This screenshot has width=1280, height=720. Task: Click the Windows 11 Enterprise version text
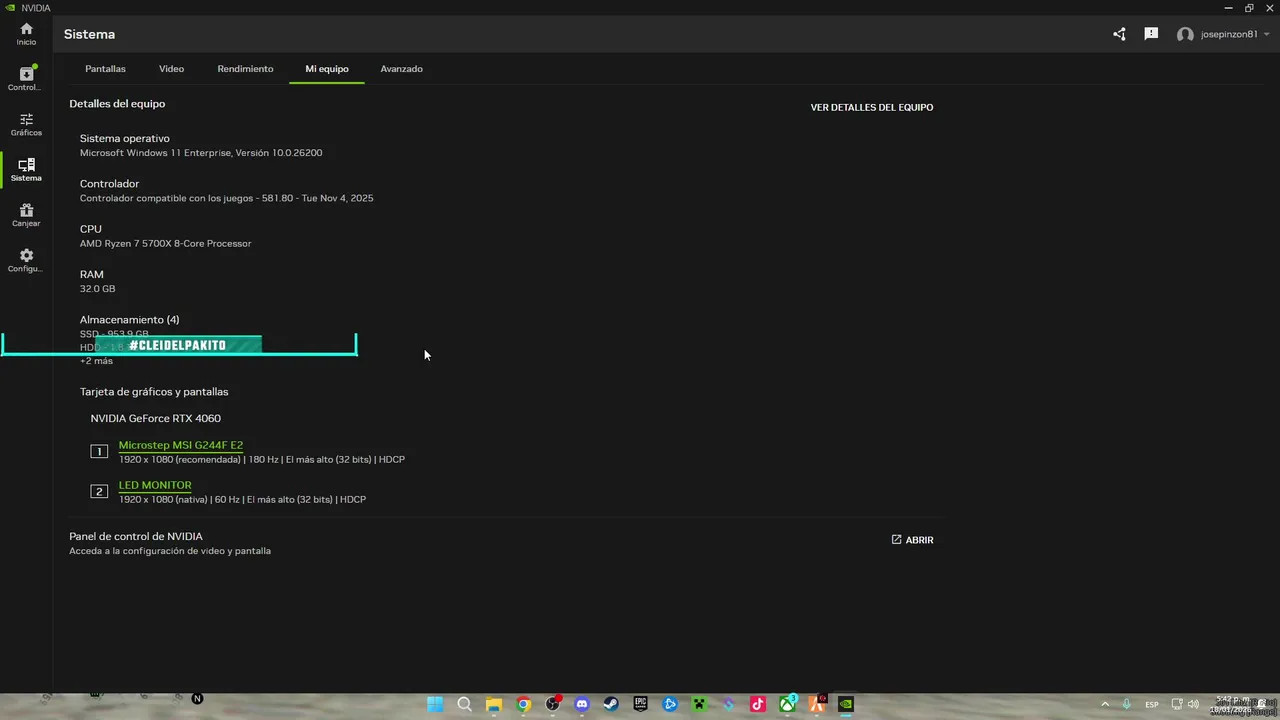point(200,153)
